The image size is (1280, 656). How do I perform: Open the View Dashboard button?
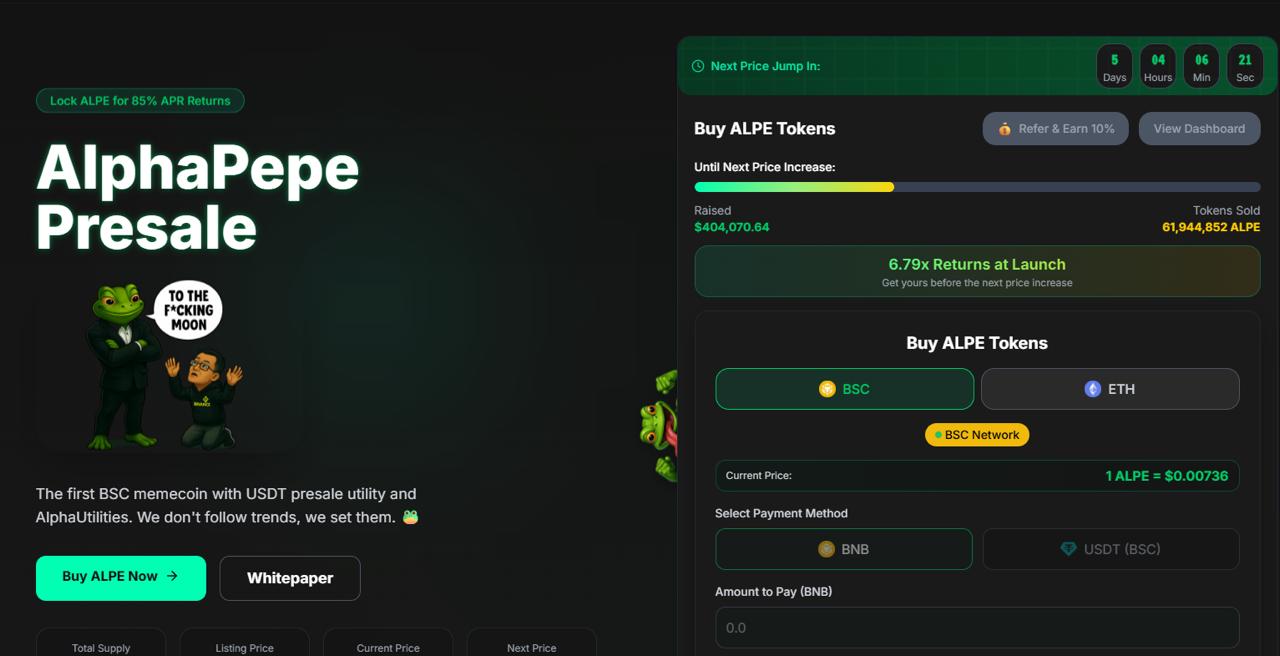(1199, 128)
